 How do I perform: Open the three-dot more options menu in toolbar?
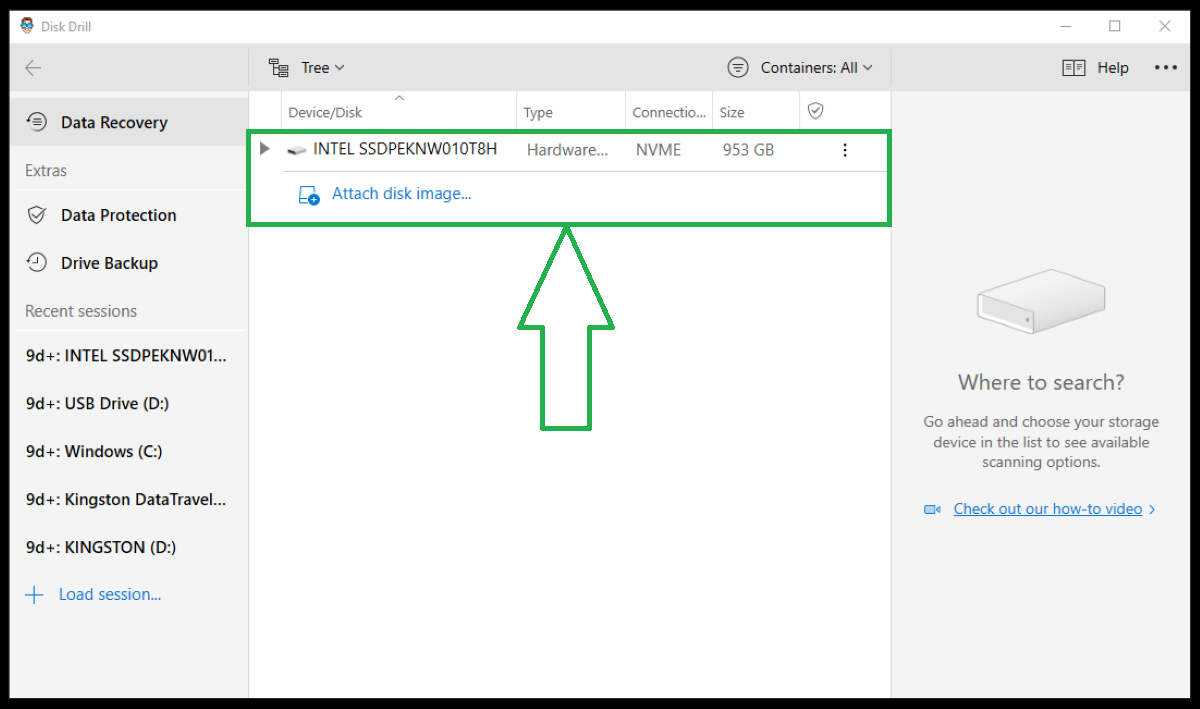coord(1166,68)
